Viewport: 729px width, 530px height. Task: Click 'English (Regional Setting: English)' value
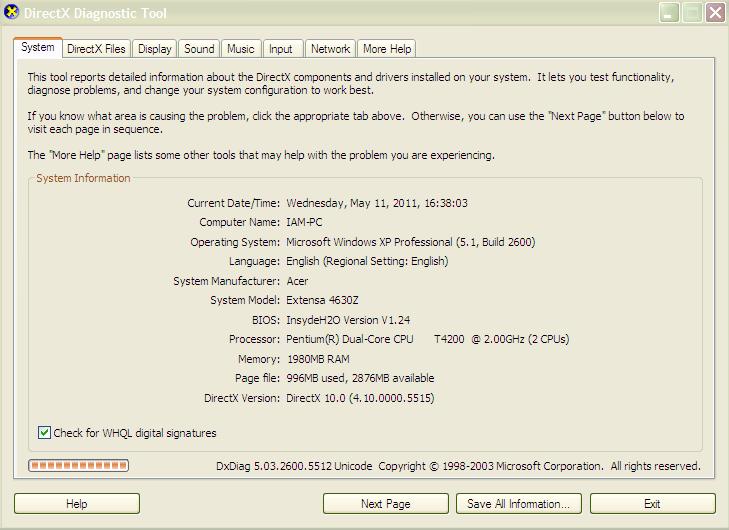point(367,261)
